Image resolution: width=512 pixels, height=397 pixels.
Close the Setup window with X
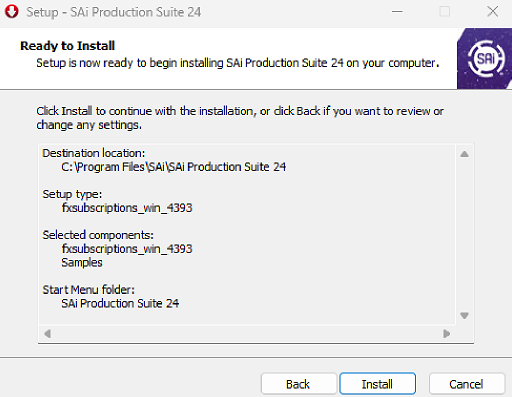492,12
